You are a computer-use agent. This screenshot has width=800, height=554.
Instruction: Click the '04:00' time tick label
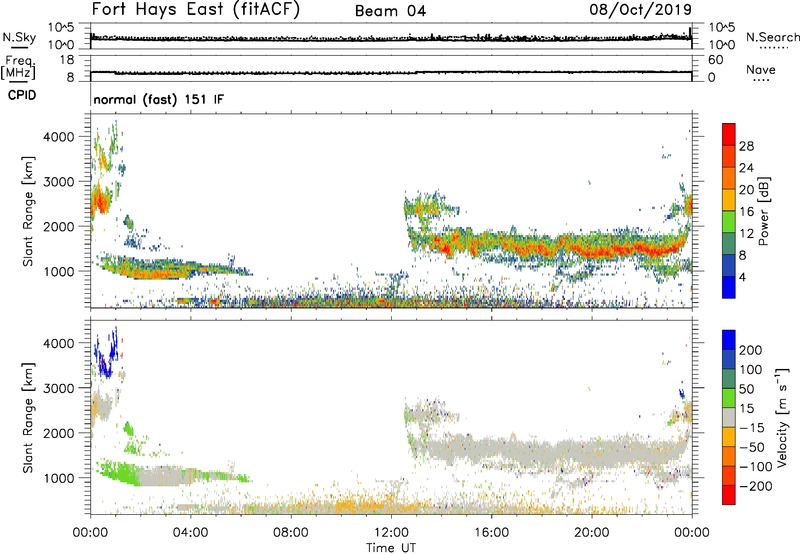(190, 533)
